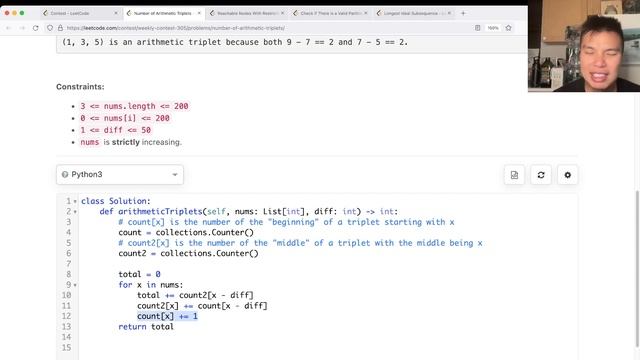Open editor settings gear
Viewport: 640px width, 360px height.
click(567, 175)
